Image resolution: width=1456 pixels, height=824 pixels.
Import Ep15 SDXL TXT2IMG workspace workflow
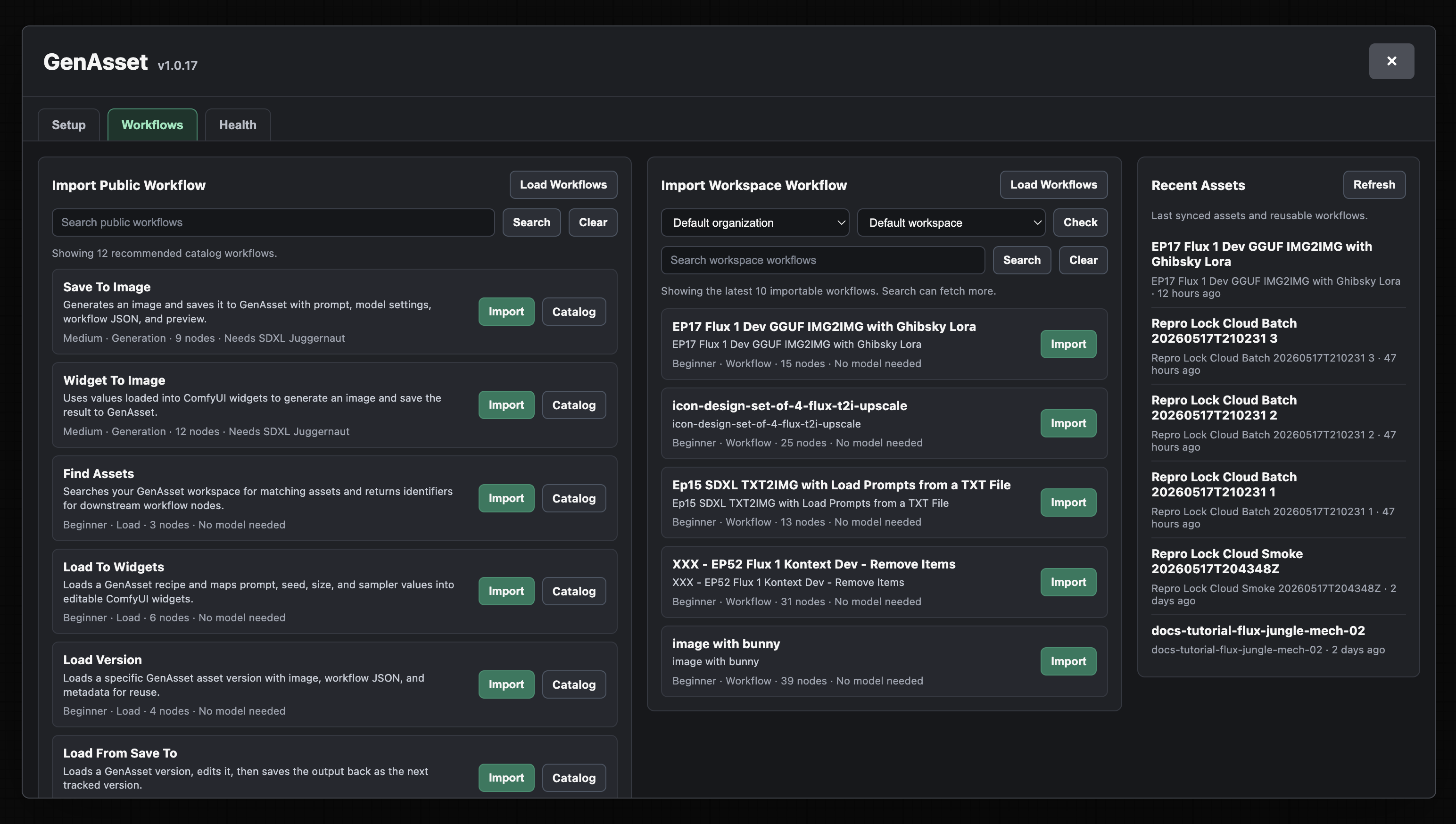[x=1068, y=503]
